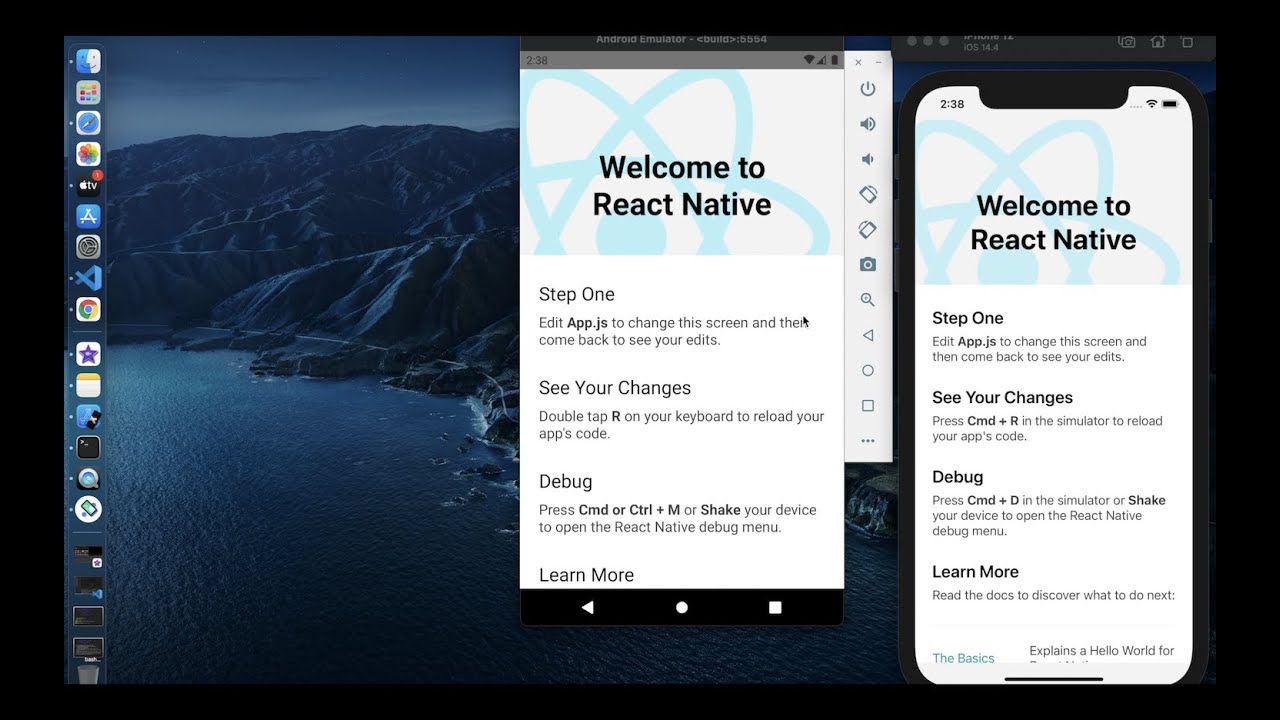Click 'Learn More' heading in Android emulator
The height and width of the screenshot is (720, 1280).
point(586,575)
